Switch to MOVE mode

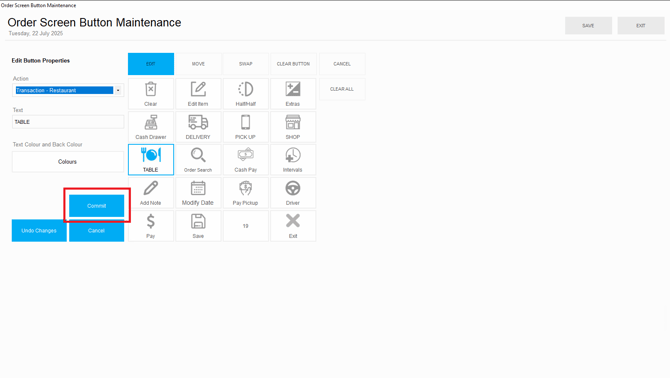(x=198, y=64)
